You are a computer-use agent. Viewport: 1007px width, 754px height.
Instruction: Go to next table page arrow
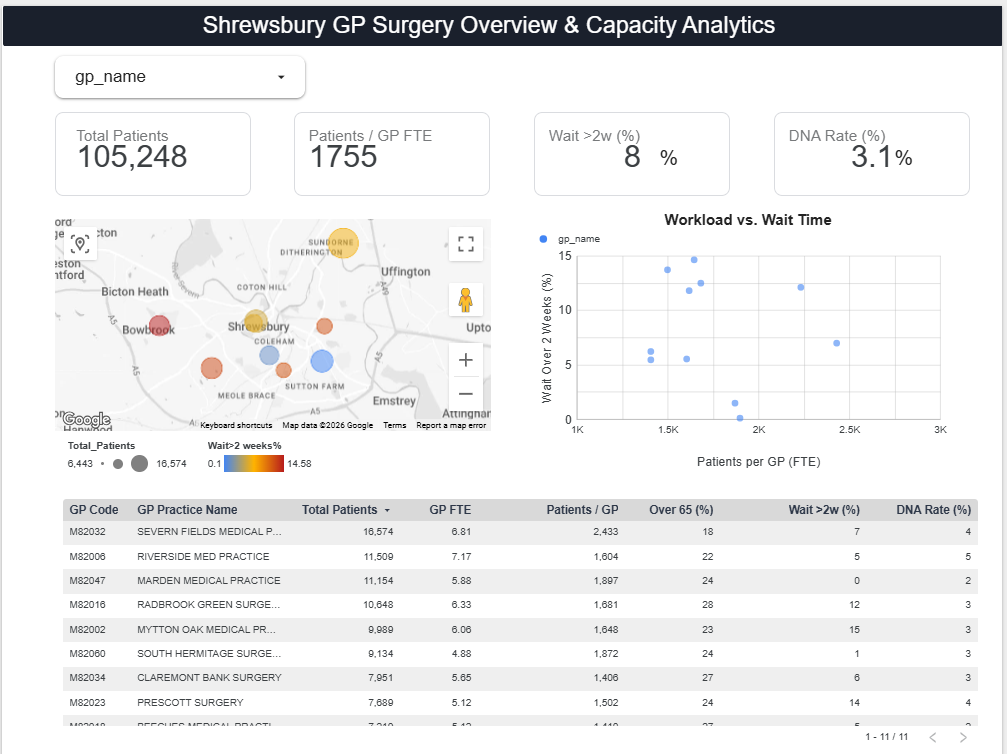coord(963,737)
